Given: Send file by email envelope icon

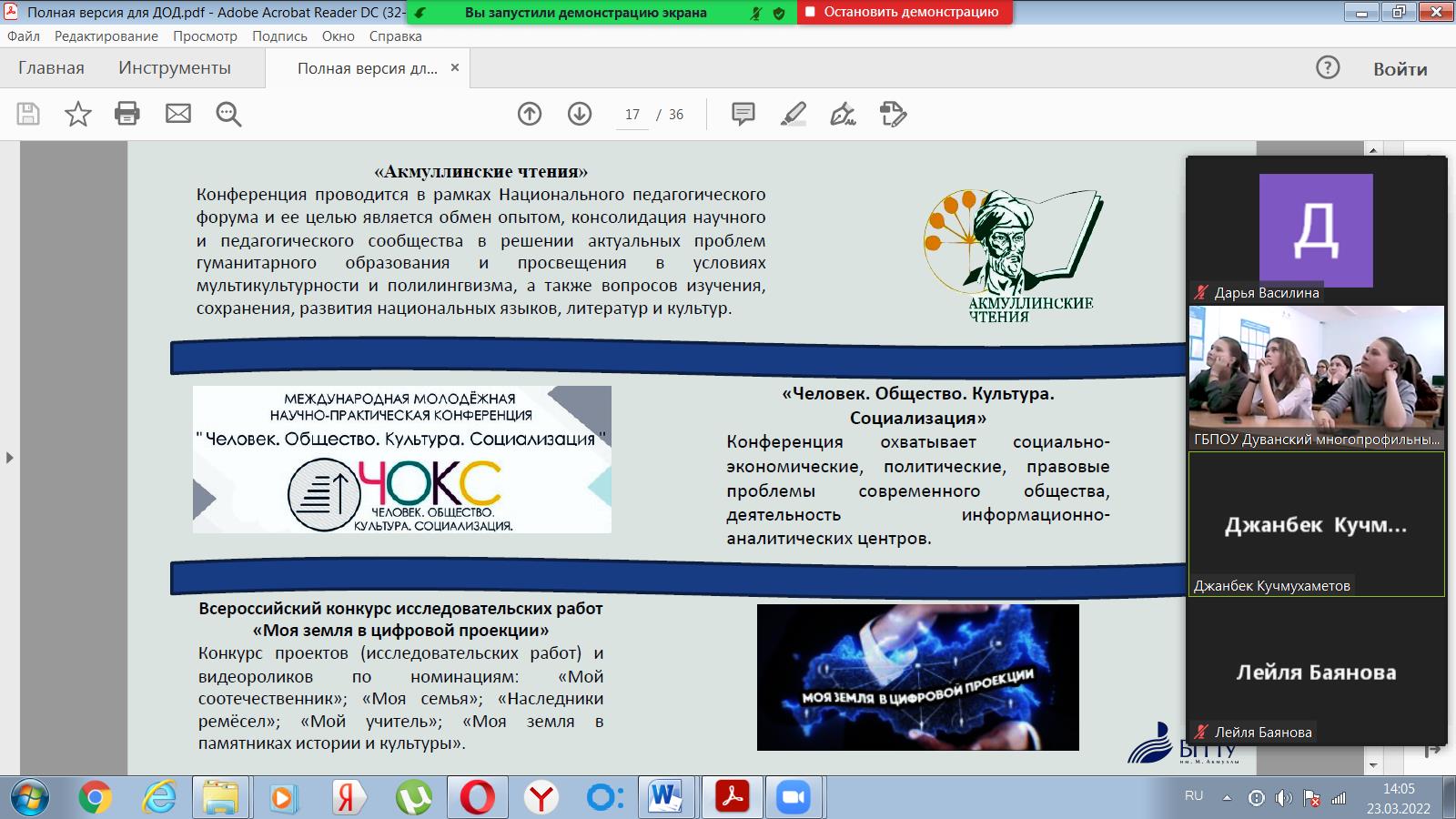Looking at the screenshot, I should 178,114.
